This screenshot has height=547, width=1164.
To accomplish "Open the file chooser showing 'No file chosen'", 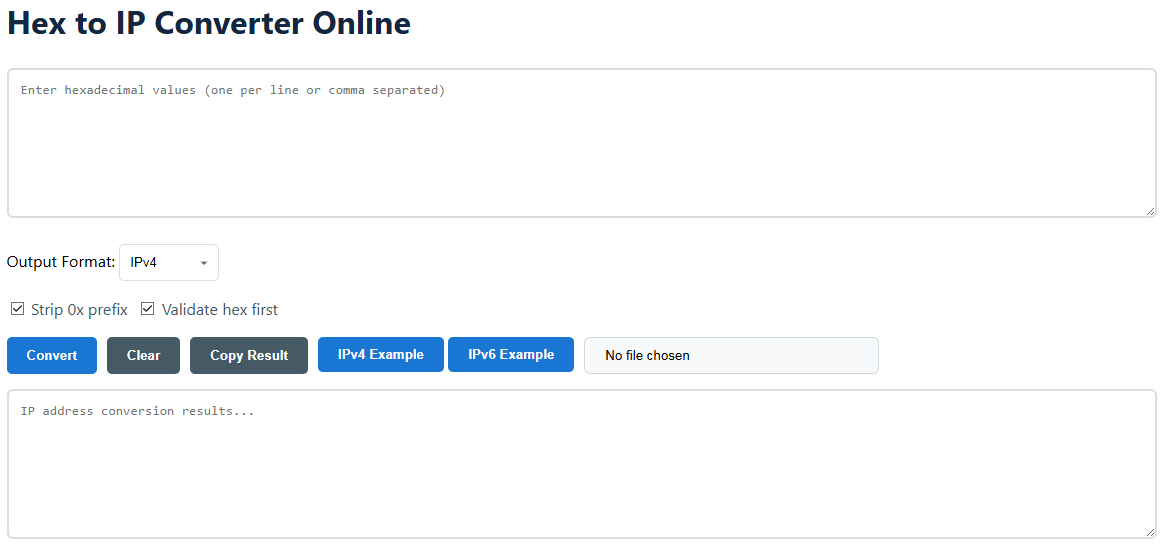I will point(730,355).
